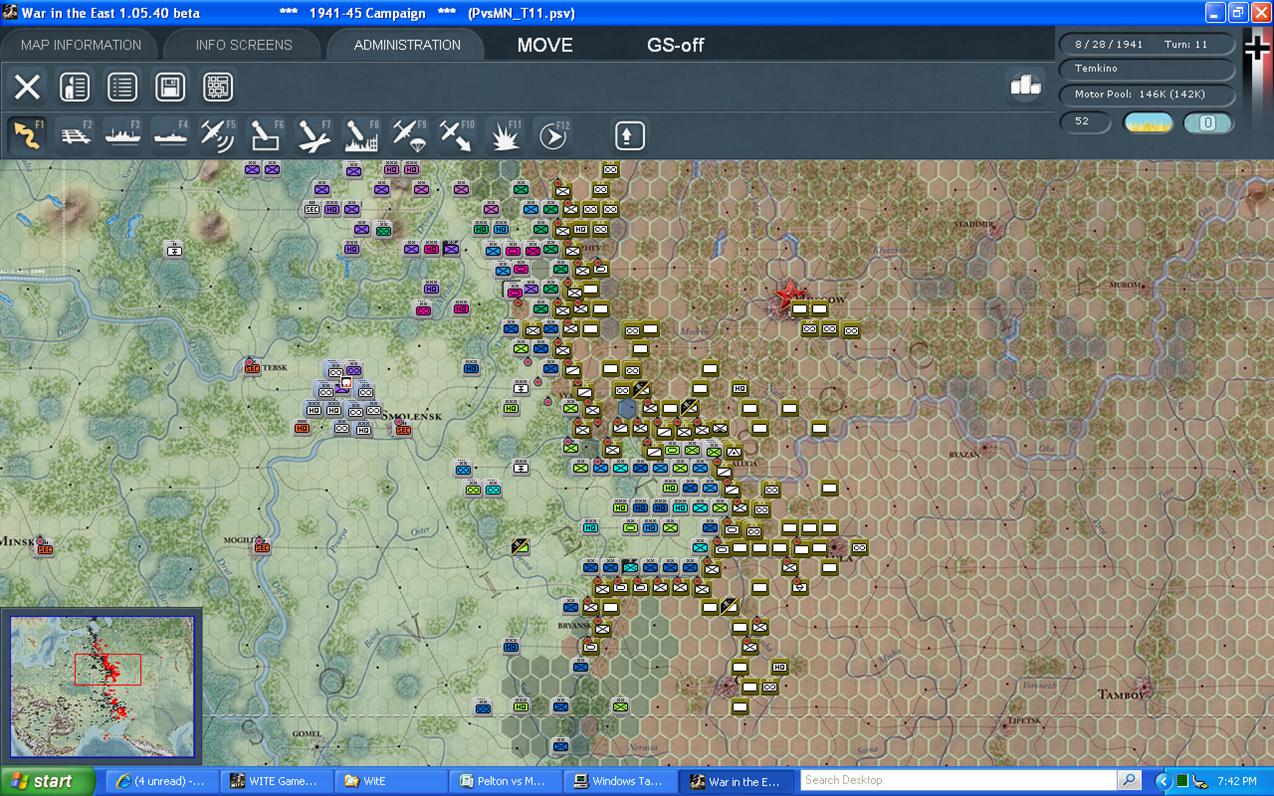Click the stacked bars statistics icon

1026,86
